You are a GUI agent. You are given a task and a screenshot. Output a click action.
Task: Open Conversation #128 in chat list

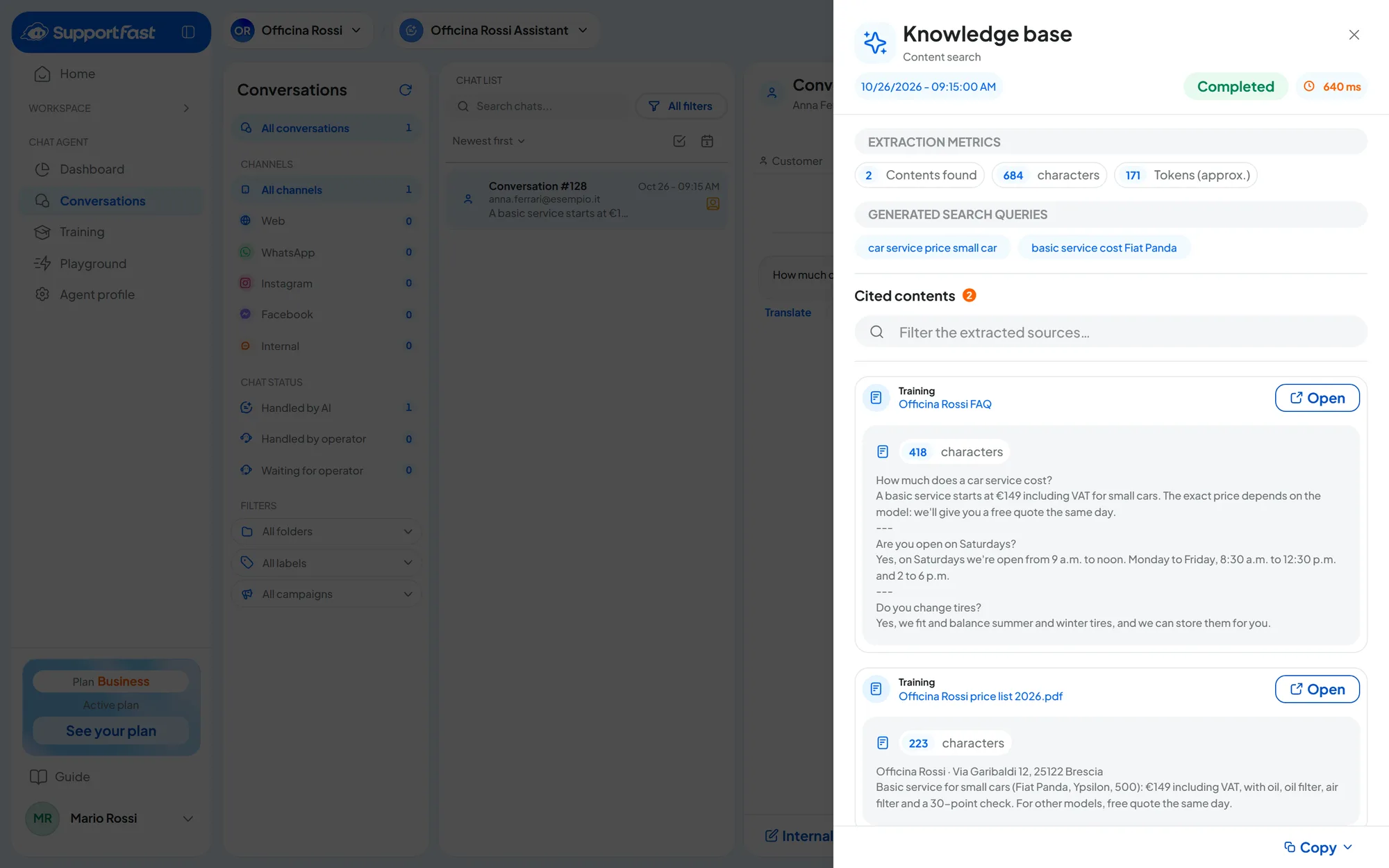click(x=587, y=200)
